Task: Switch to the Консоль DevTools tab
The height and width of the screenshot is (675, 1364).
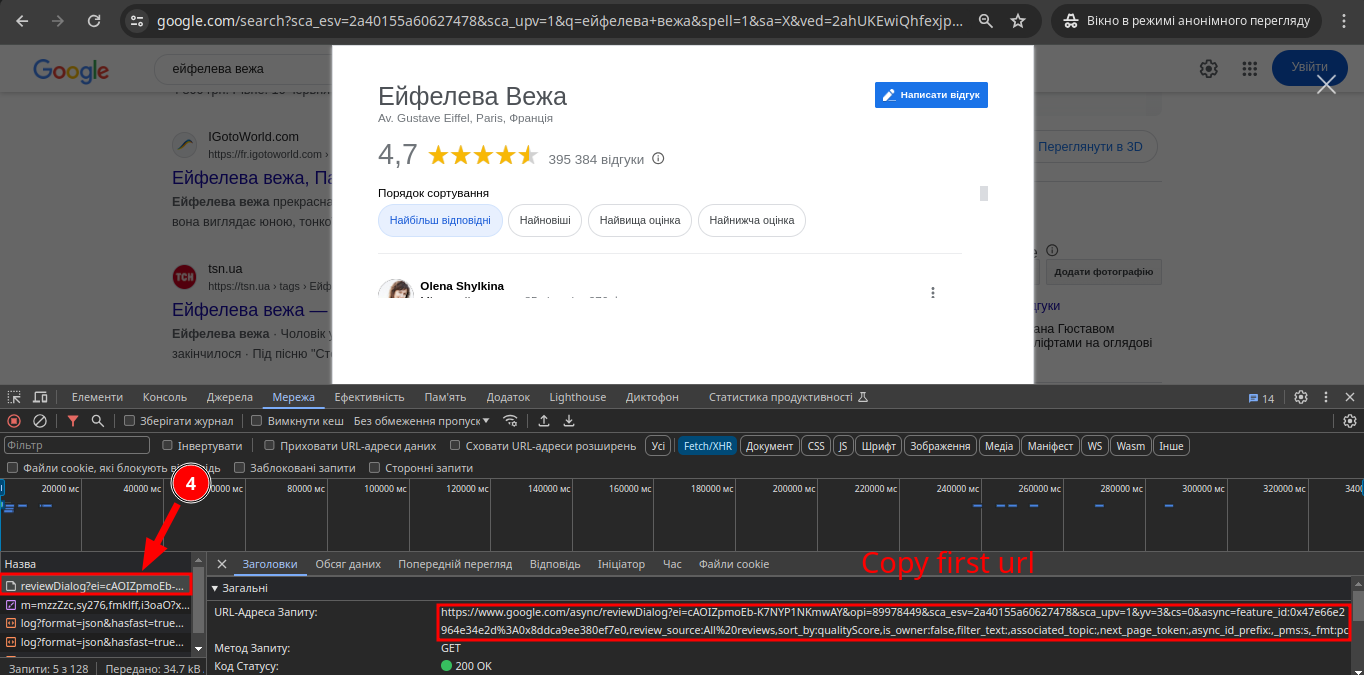Action: 165,397
